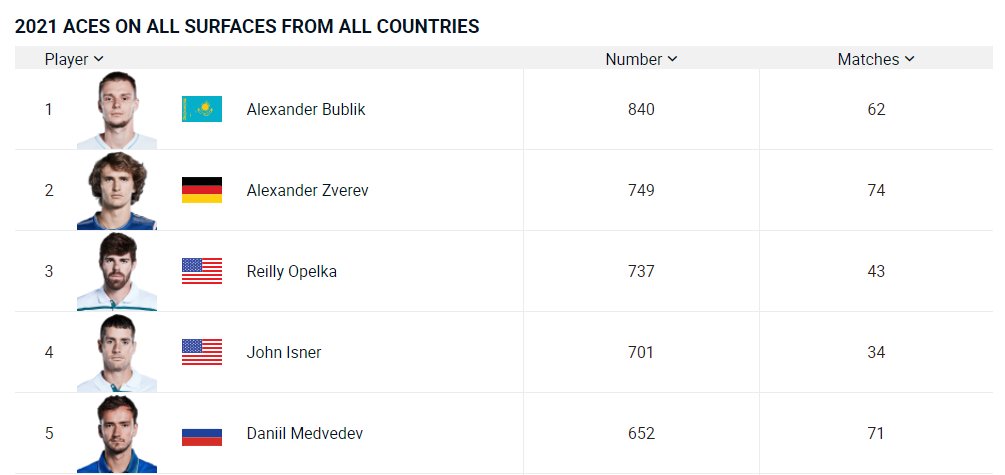
Task: Open Daniil Medvedev's headshot thumbnail
Action: click(117, 434)
